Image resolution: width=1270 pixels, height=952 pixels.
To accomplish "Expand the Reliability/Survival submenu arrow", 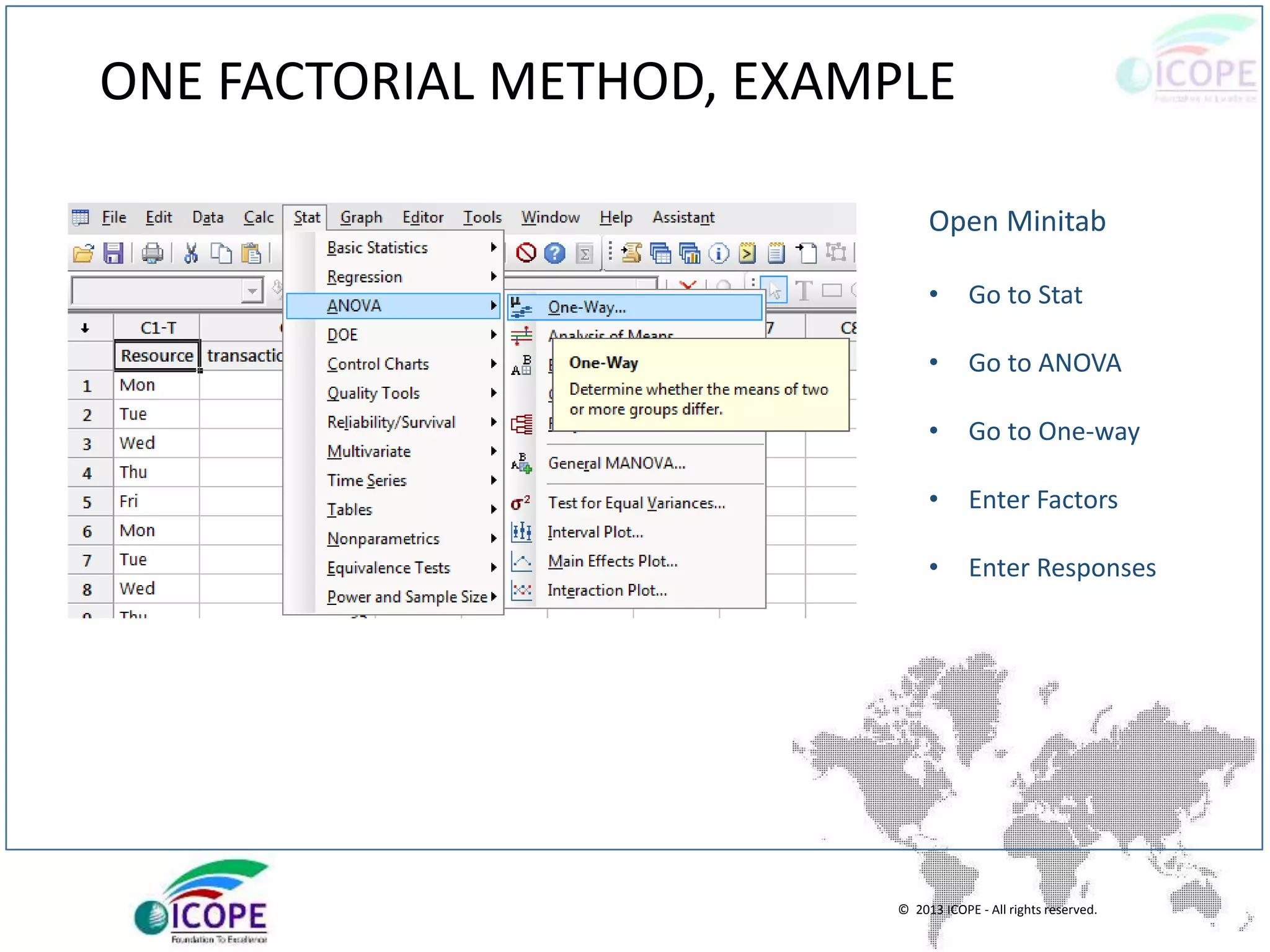I will click(x=494, y=422).
